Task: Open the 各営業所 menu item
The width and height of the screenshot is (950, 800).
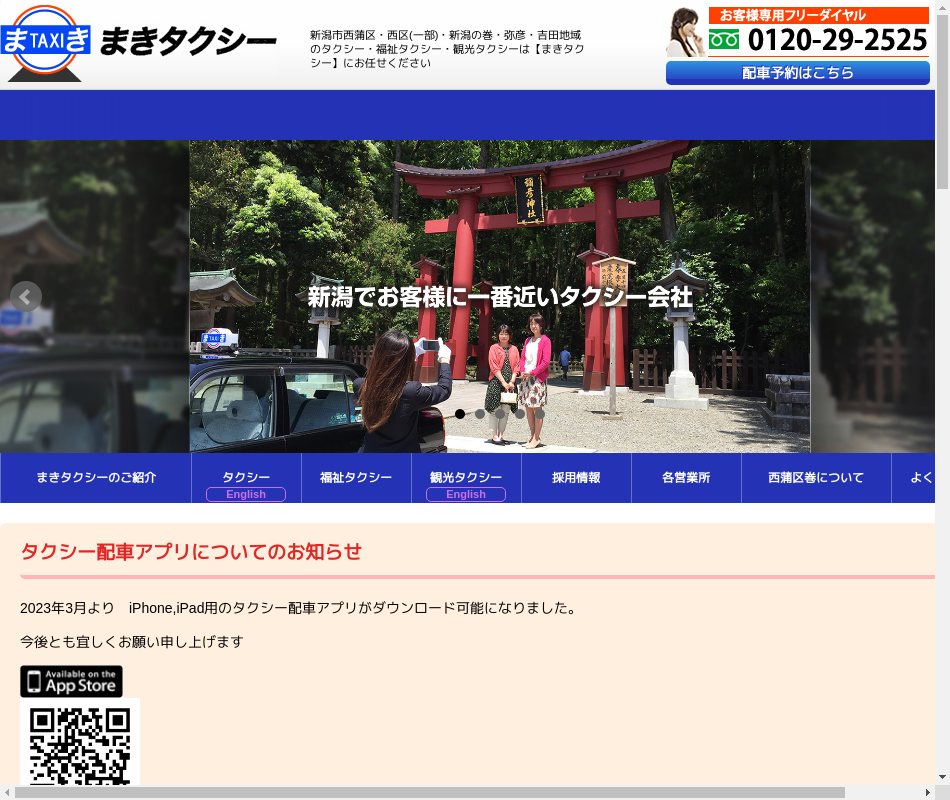Action: click(x=686, y=478)
